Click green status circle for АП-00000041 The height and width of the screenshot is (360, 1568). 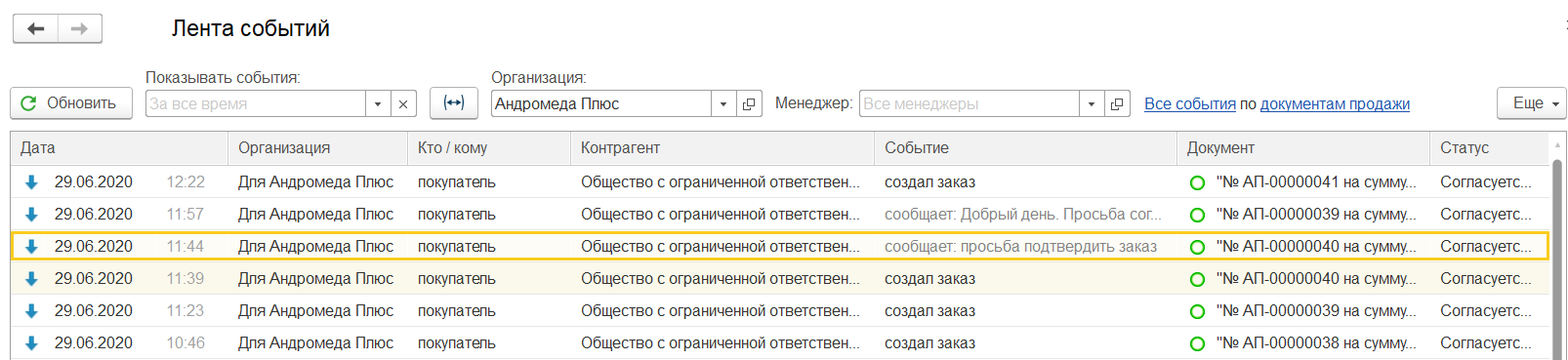tap(1197, 182)
